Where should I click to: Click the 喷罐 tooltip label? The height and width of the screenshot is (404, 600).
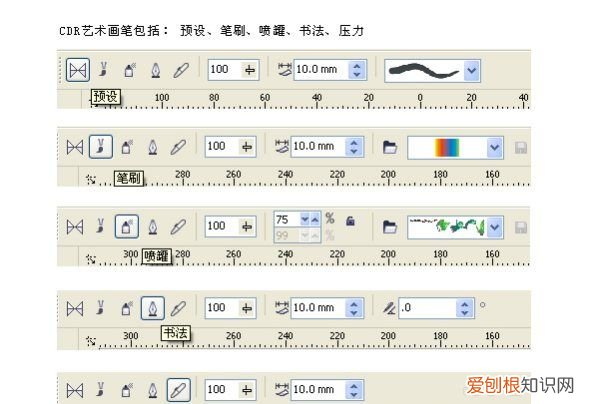[x=157, y=256]
